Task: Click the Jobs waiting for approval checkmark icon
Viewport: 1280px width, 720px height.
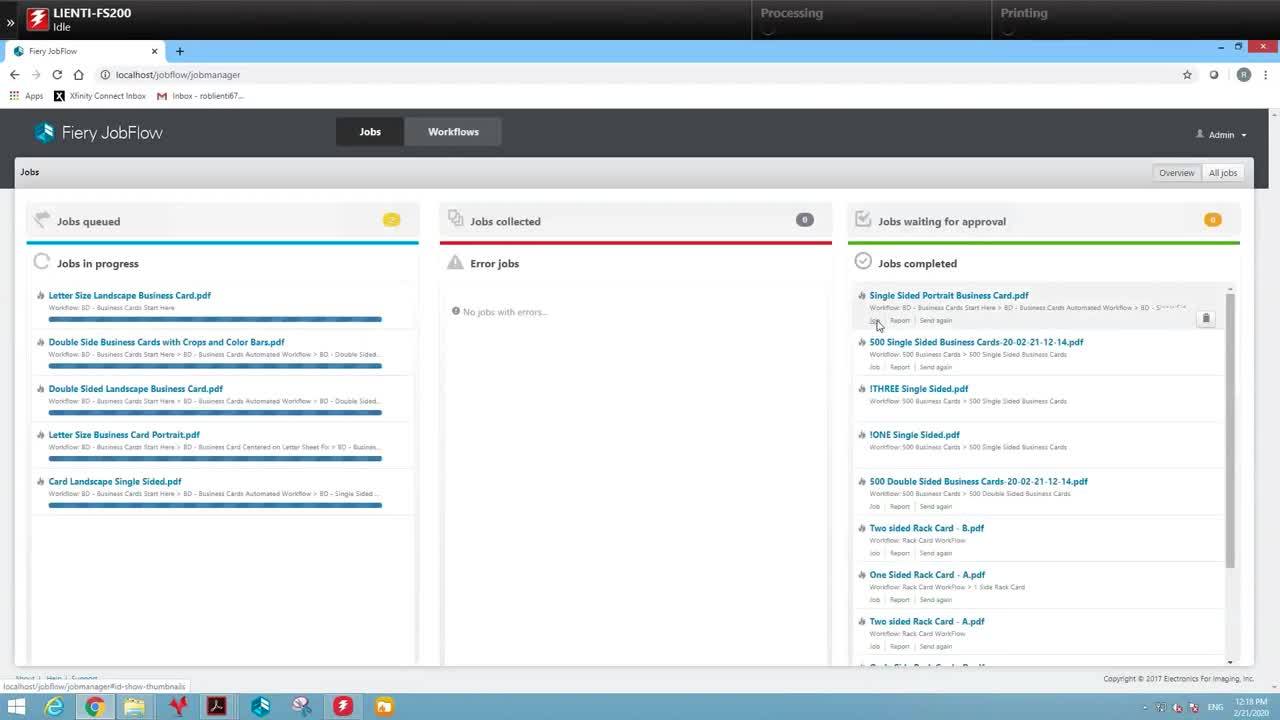Action: click(x=863, y=220)
